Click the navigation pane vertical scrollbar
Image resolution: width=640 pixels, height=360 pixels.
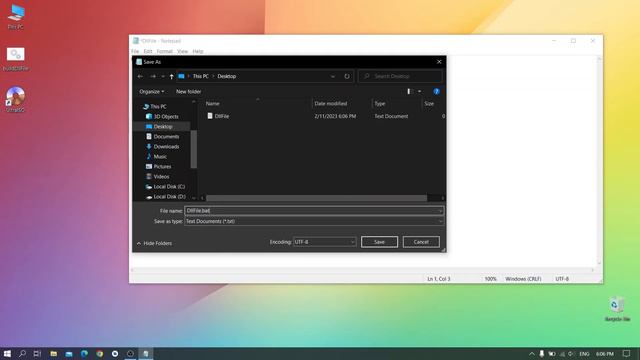(x=193, y=149)
